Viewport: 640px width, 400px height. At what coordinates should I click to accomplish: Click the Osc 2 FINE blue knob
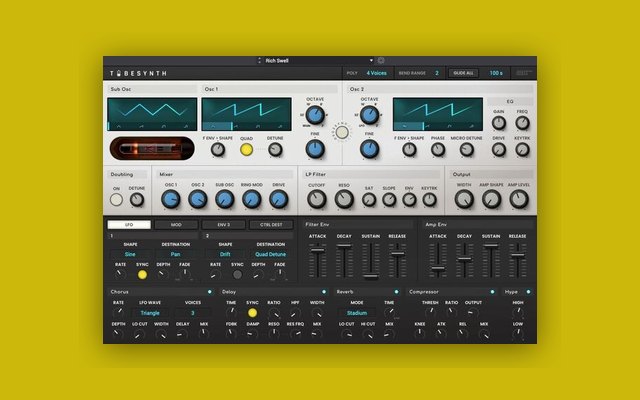pyautogui.click(x=369, y=149)
